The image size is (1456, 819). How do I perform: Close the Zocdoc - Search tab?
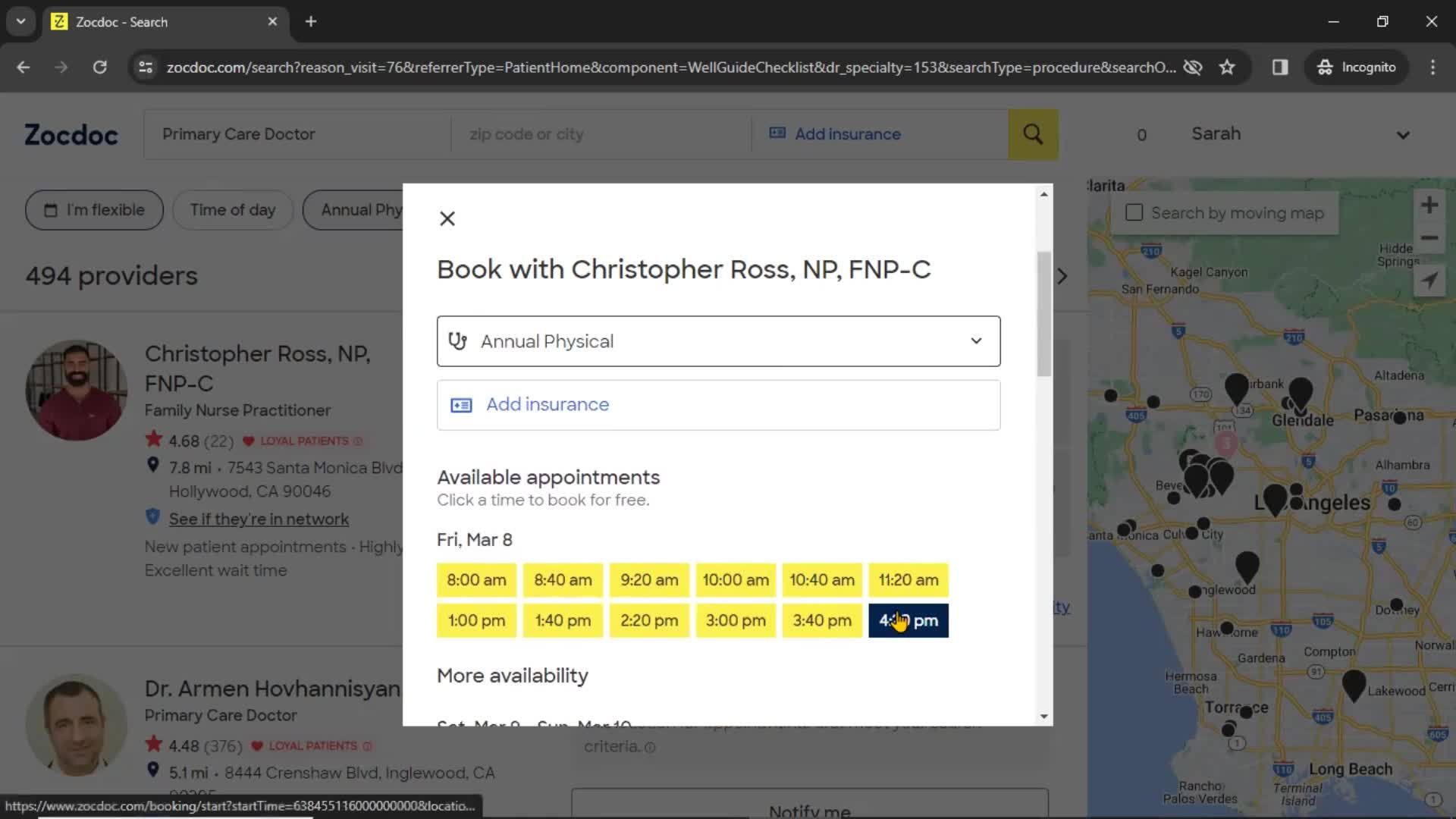pyautogui.click(x=272, y=22)
